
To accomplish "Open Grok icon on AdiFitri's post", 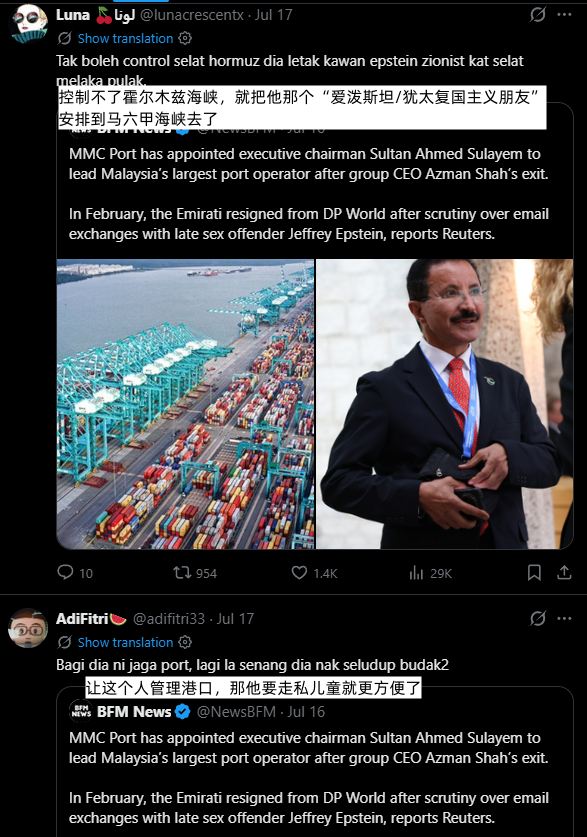I will [537, 619].
